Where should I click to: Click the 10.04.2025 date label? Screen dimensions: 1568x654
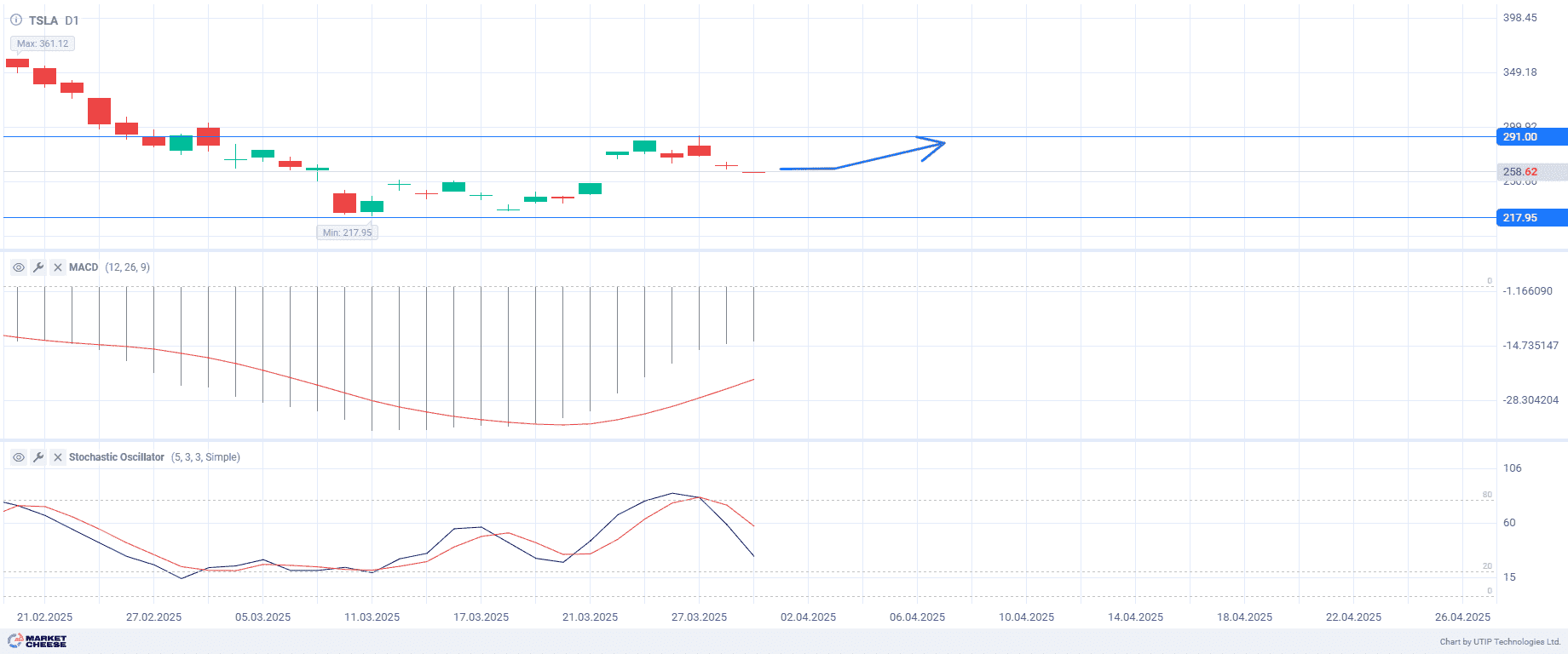[1027, 617]
